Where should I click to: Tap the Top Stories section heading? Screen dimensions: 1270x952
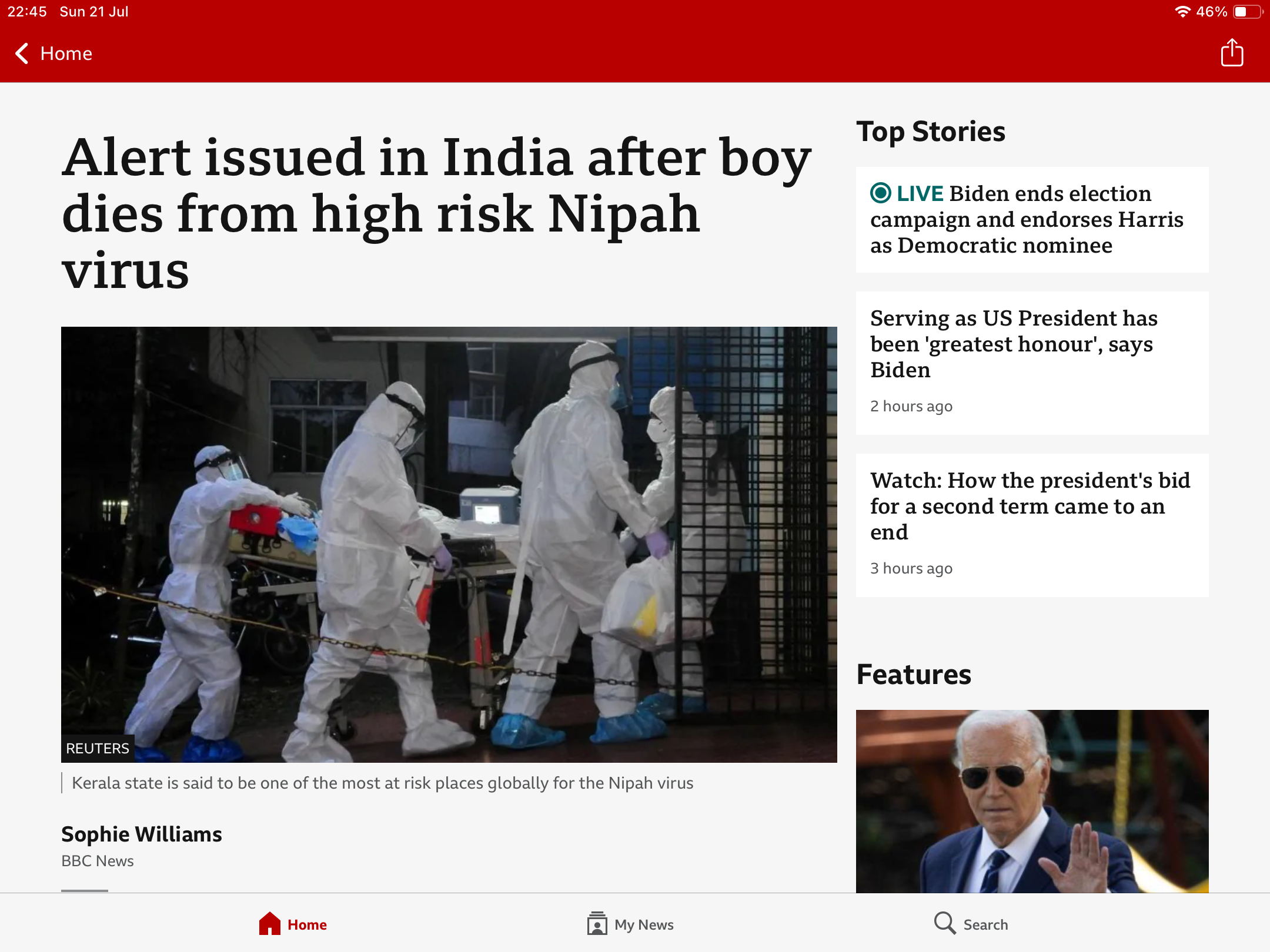tap(931, 132)
